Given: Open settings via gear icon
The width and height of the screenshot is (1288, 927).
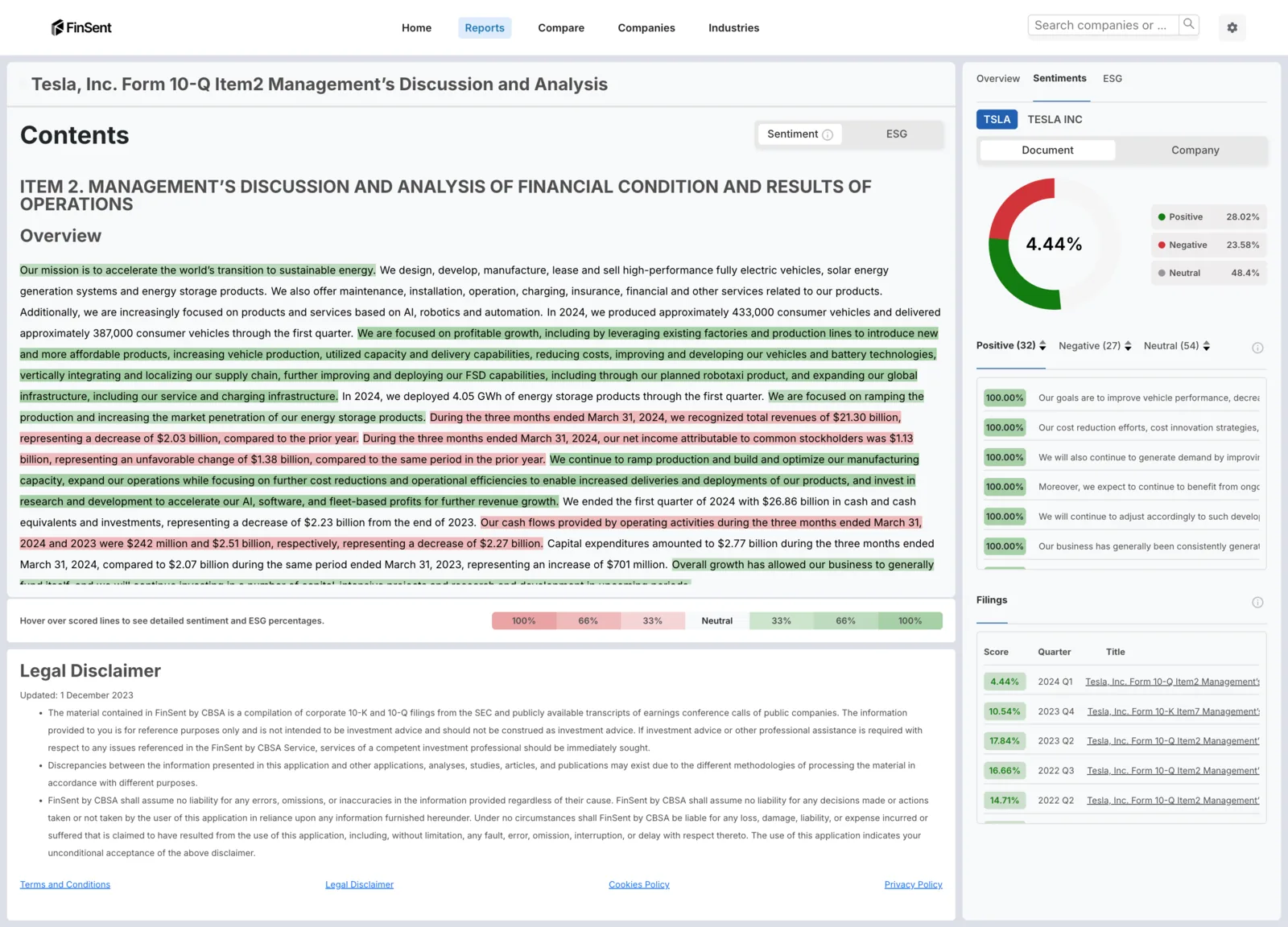Looking at the screenshot, I should point(1232,27).
